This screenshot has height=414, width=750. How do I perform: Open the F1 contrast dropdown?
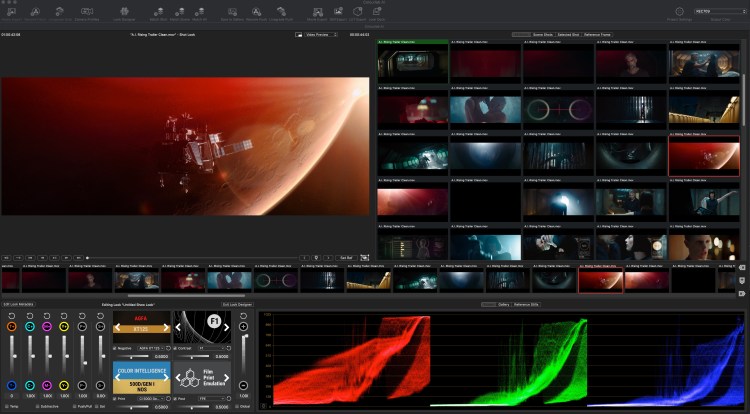click(x=211, y=349)
